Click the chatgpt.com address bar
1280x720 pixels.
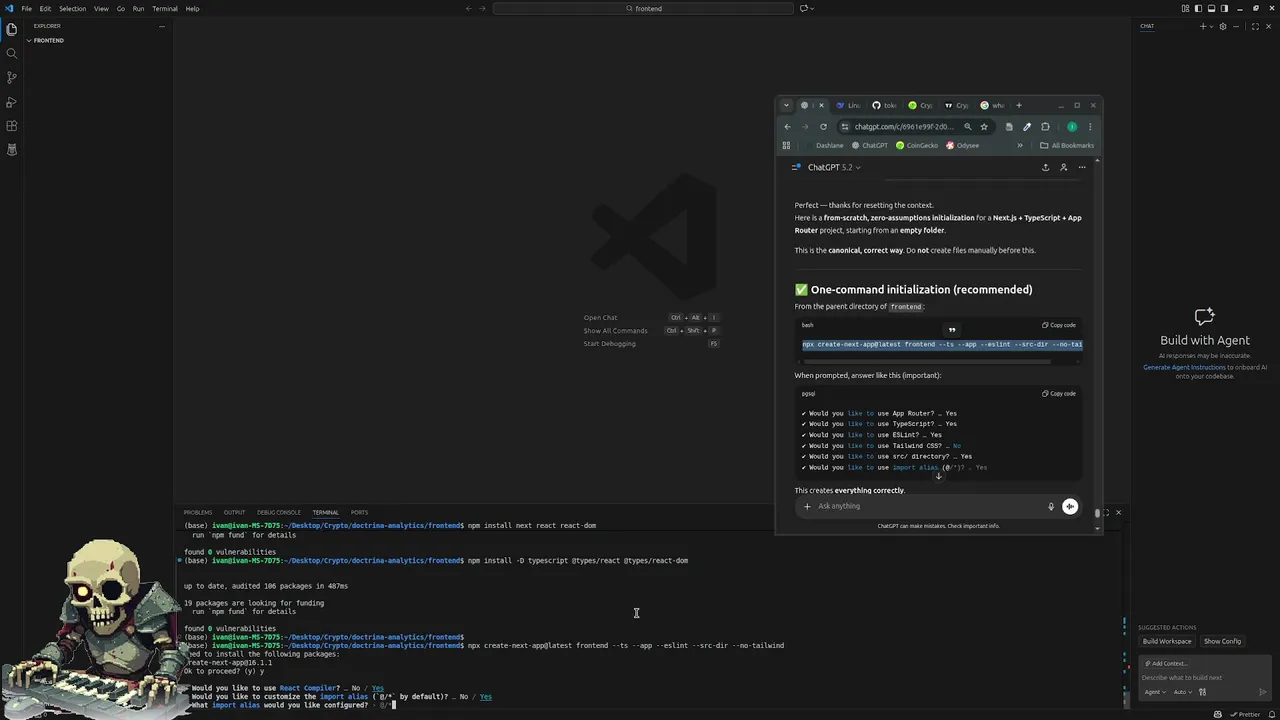pyautogui.click(x=903, y=127)
